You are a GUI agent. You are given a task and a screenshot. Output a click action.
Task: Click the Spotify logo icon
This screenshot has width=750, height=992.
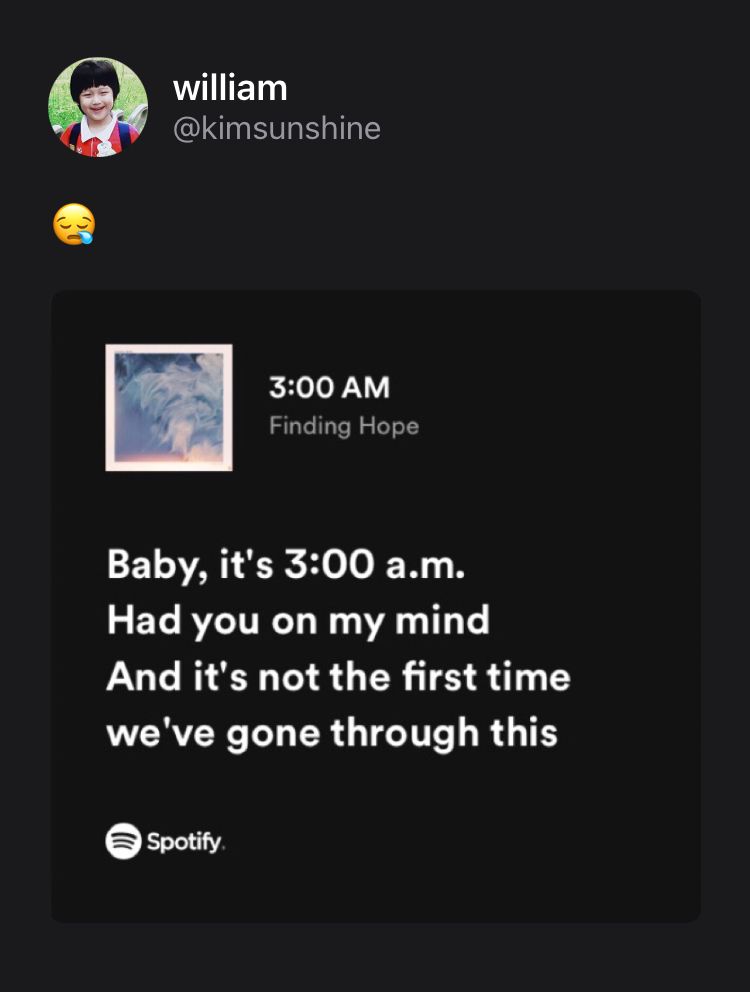(x=123, y=840)
